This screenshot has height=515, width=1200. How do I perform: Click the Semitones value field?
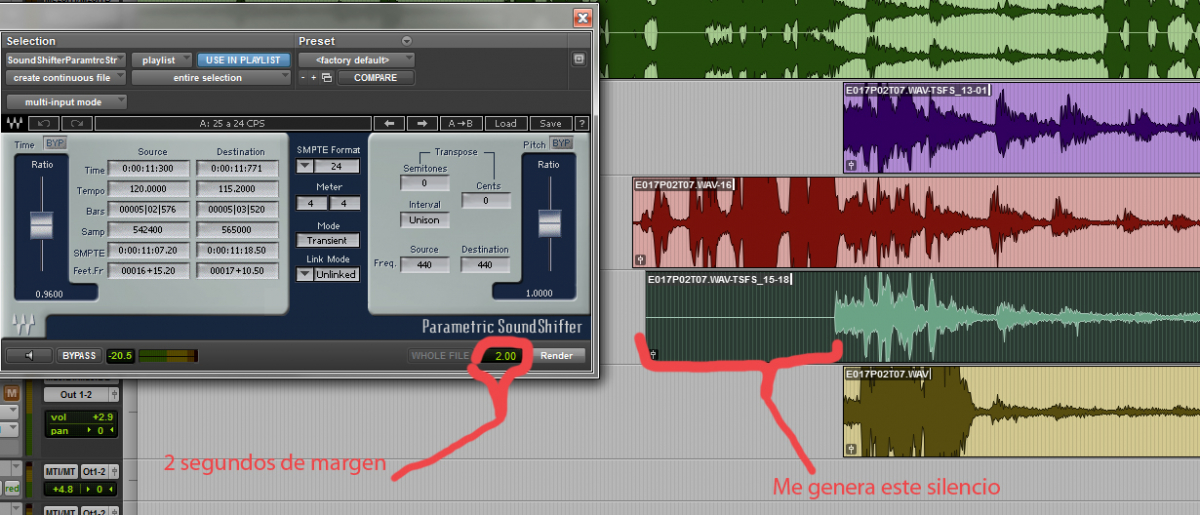pyautogui.click(x=424, y=183)
